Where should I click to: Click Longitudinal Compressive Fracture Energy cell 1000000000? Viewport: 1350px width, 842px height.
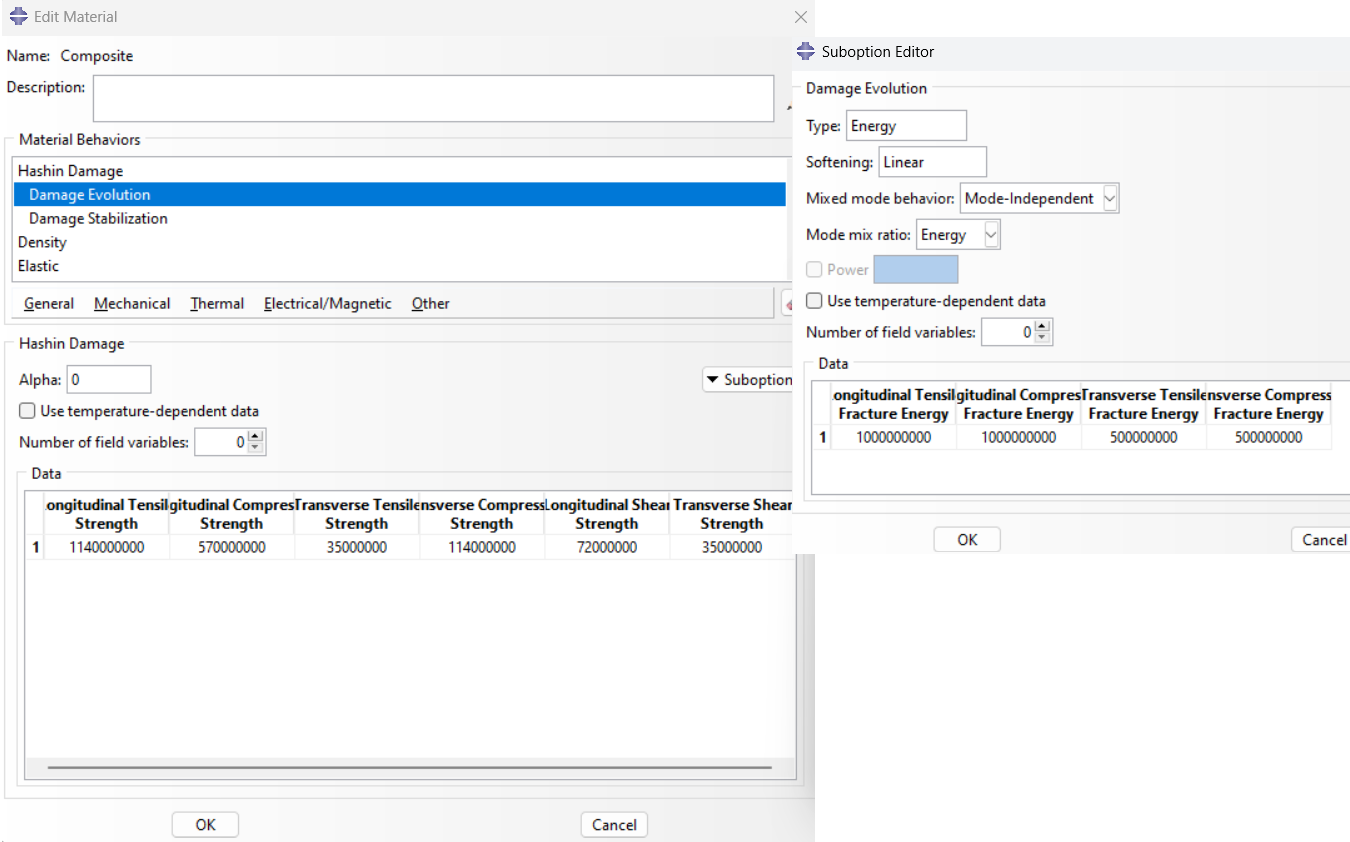coord(1019,437)
